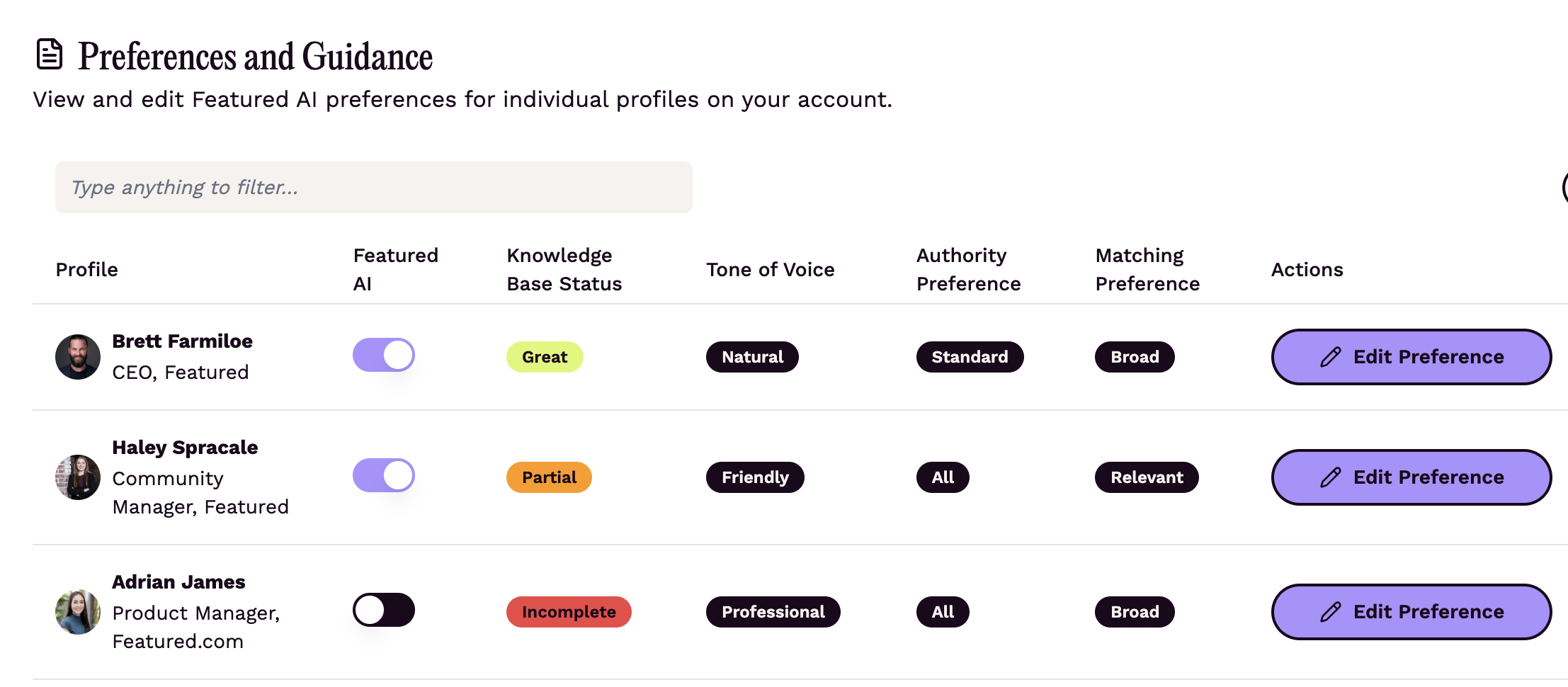Click the Profile column header

(86, 269)
